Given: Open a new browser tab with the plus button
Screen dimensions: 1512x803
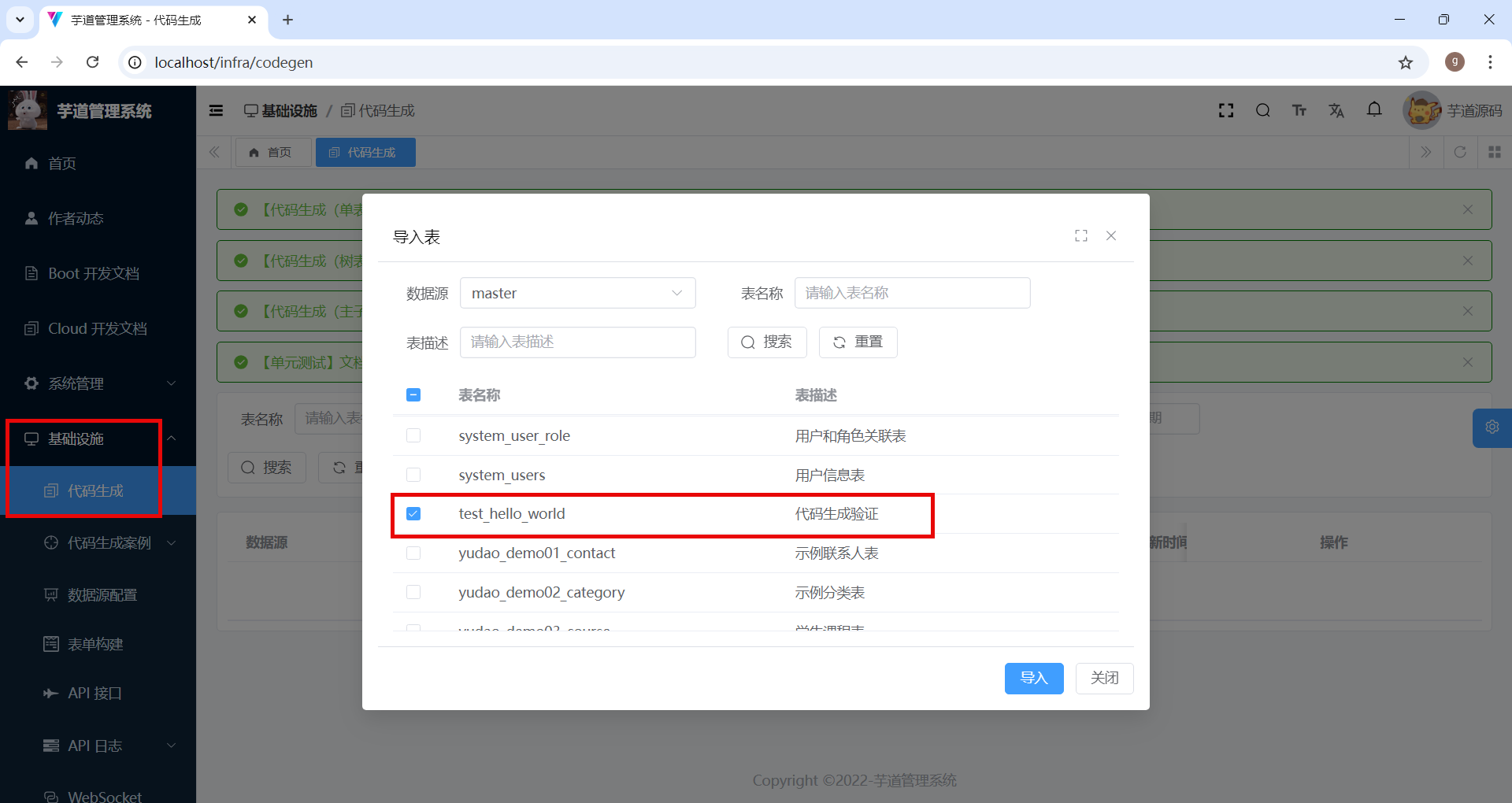Looking at the screenshot, I should tap(287, 20).
